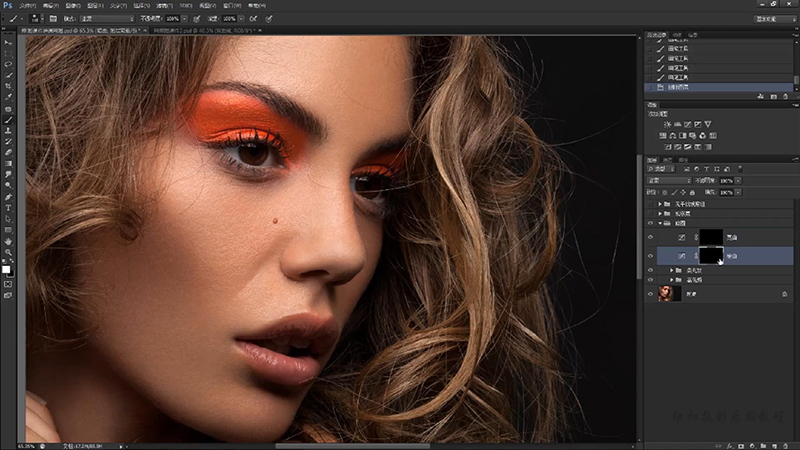
Task: Collapse the open layer group
Action: click(x=660, y=223)
